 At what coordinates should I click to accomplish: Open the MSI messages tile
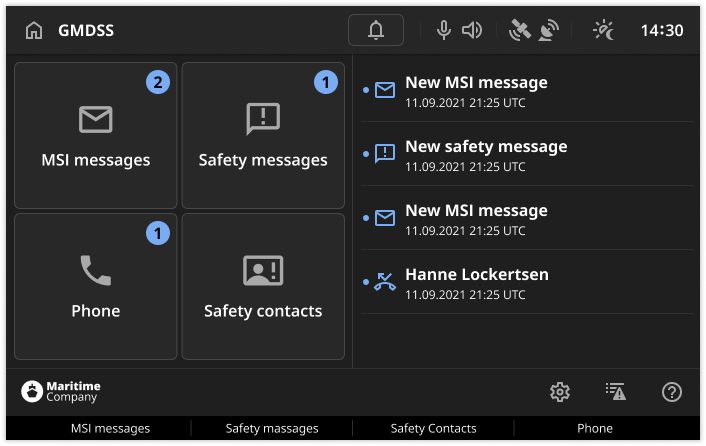point(96,135)
